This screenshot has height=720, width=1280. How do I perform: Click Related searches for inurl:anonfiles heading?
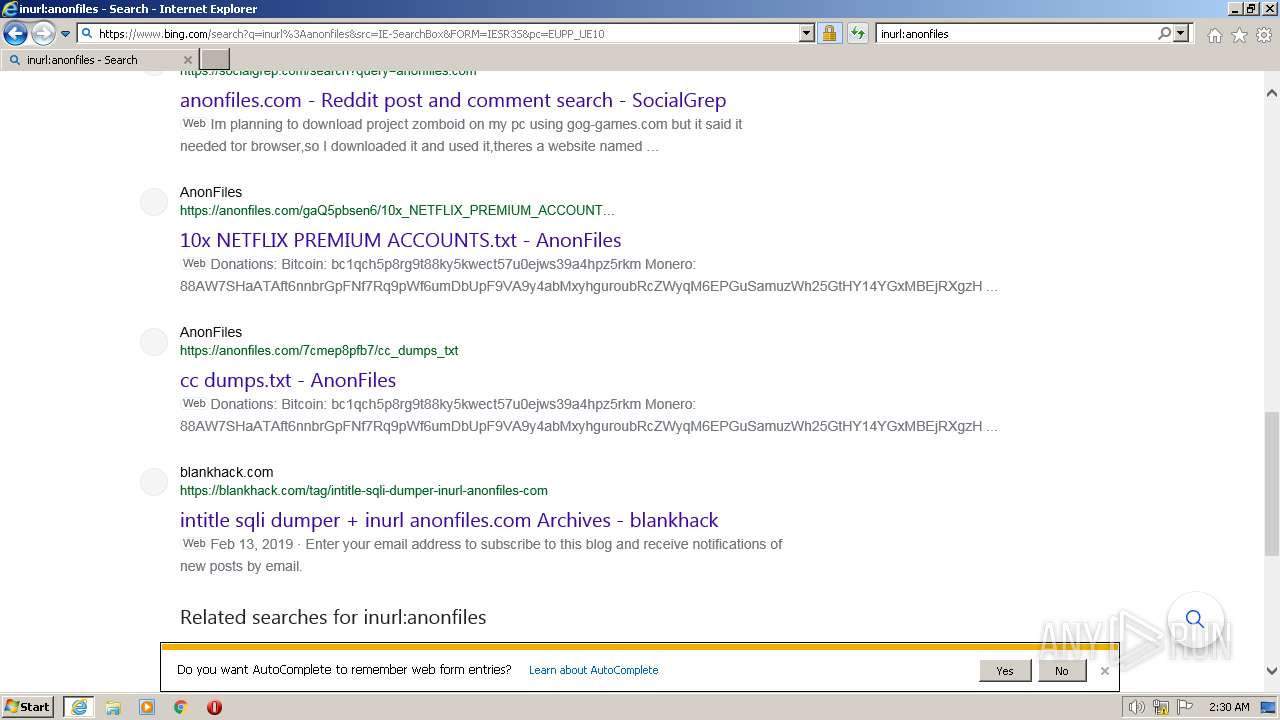pos(333,617)
